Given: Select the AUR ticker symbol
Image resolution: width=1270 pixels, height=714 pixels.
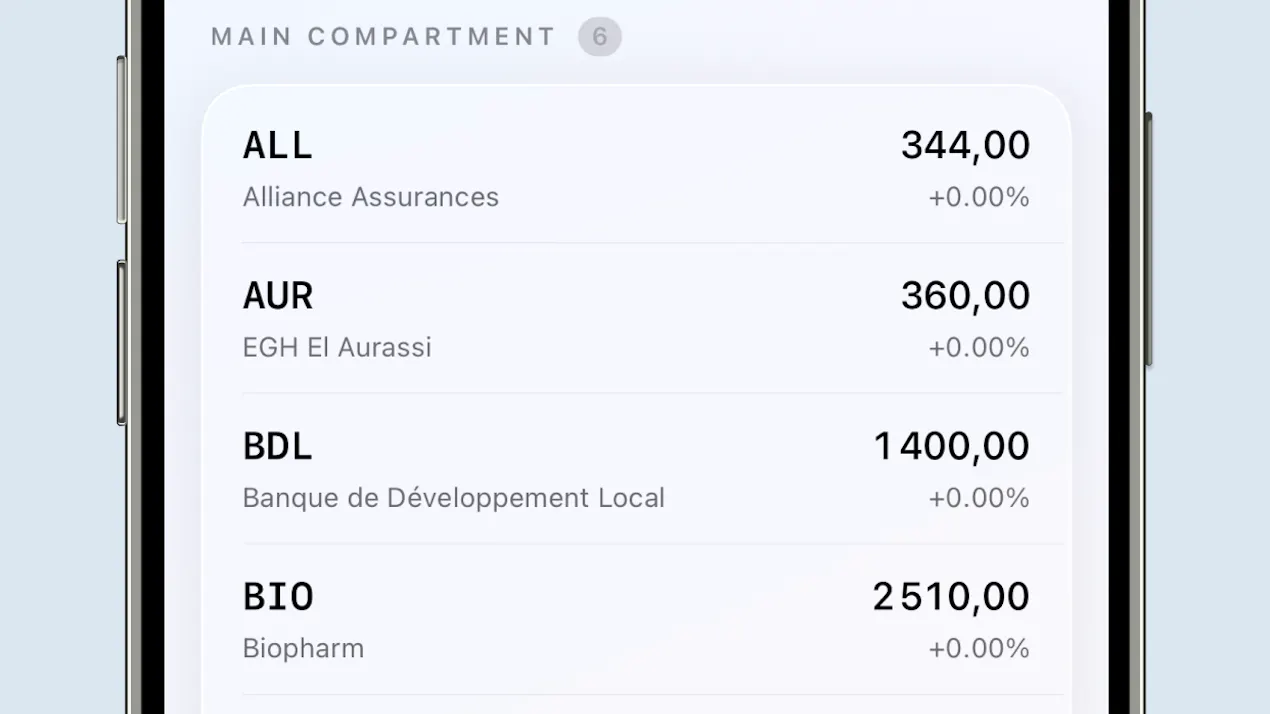Looking at the screenshot, I should pos(278,296).
